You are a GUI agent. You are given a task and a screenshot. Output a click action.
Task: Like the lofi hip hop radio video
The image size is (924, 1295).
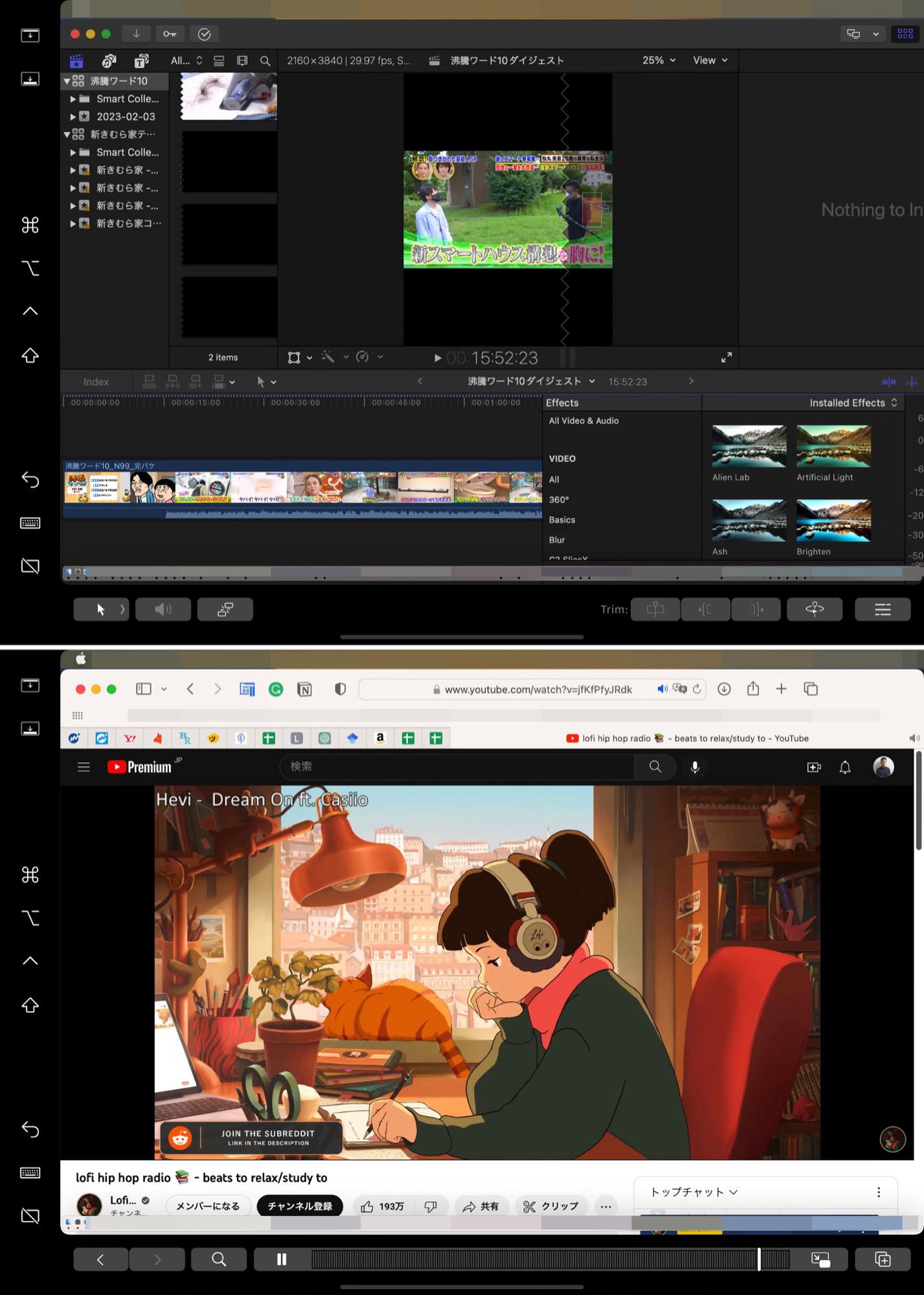382,1207
